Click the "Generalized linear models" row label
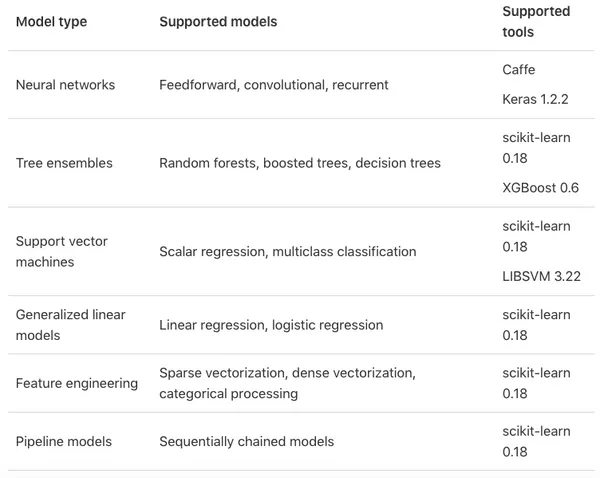 coord(70,325)
